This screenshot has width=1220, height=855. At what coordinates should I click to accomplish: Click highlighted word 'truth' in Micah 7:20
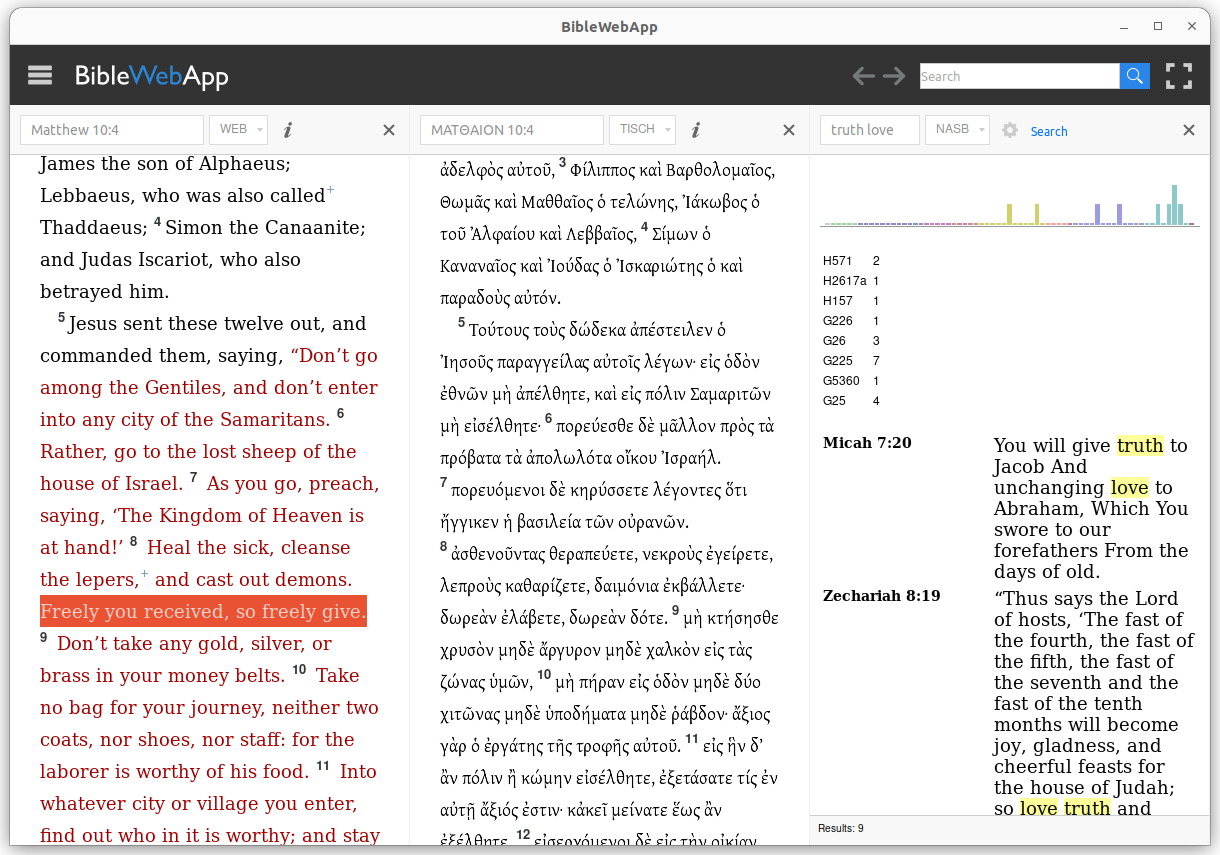pos(1140,446)
